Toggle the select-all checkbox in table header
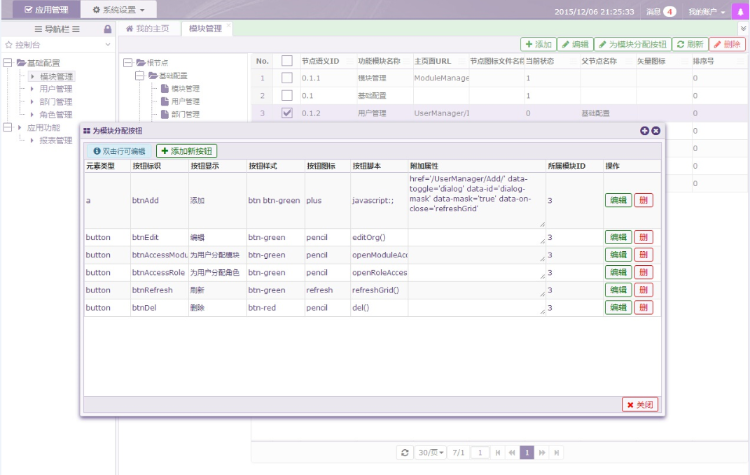750x475 pixels. (287, 61)
